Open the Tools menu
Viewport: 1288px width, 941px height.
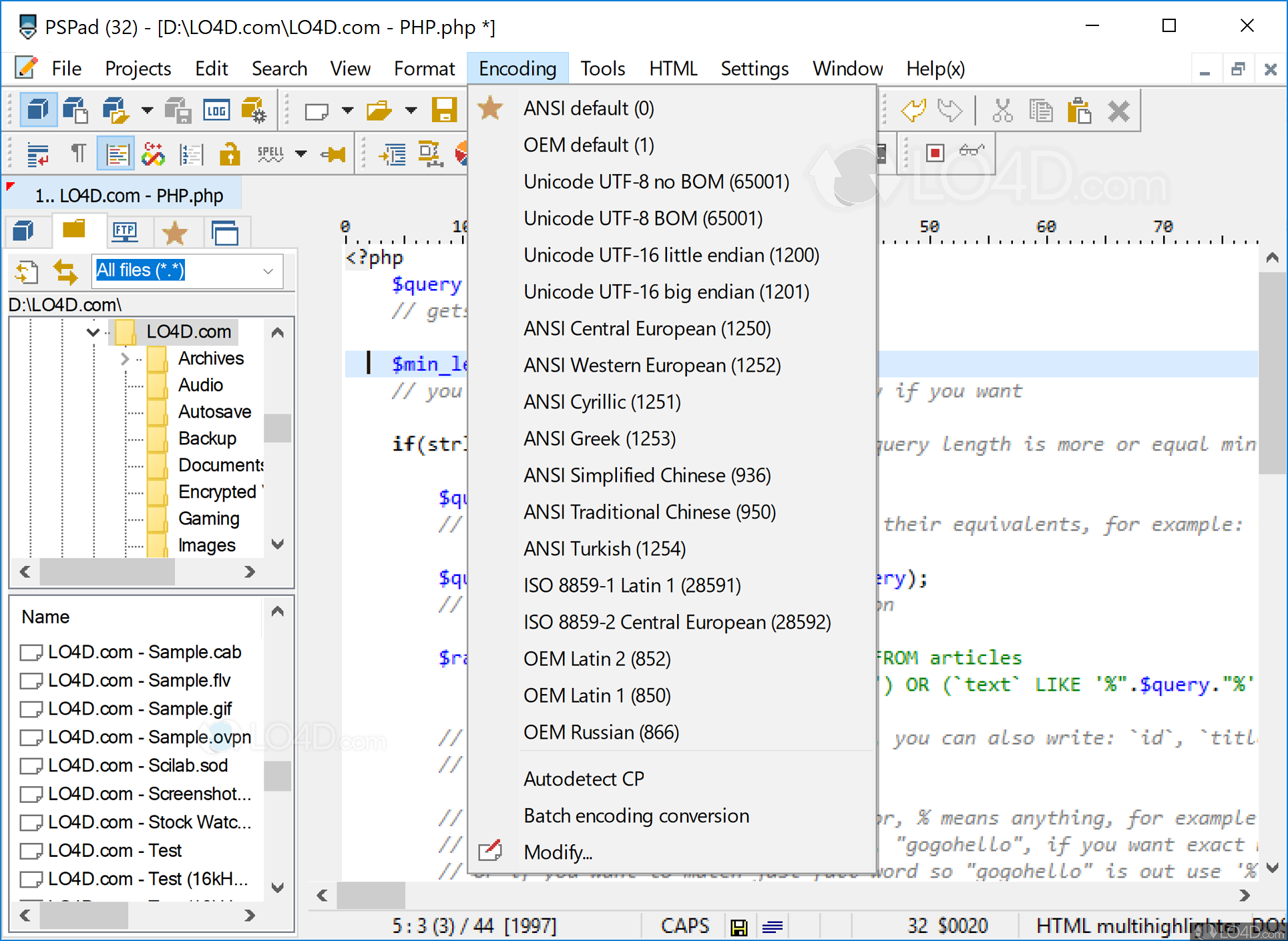[x=602, y=69]
